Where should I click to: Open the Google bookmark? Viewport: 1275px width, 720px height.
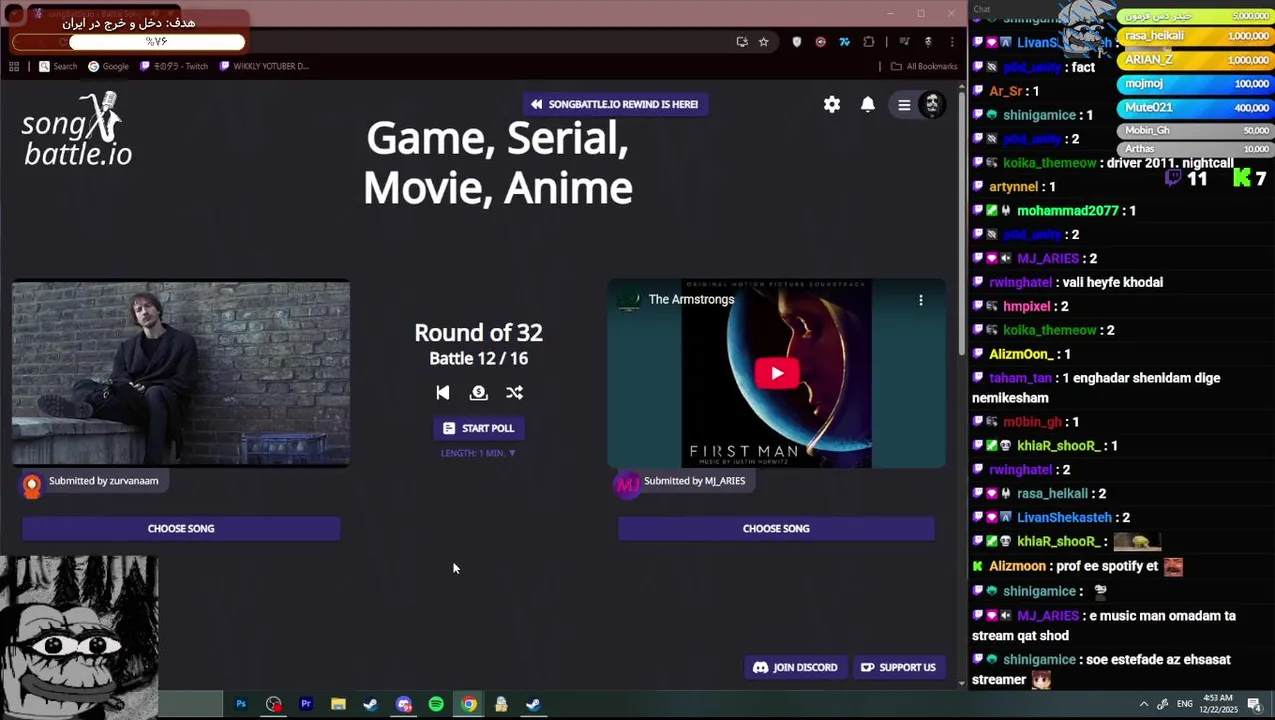pos(108,66)
